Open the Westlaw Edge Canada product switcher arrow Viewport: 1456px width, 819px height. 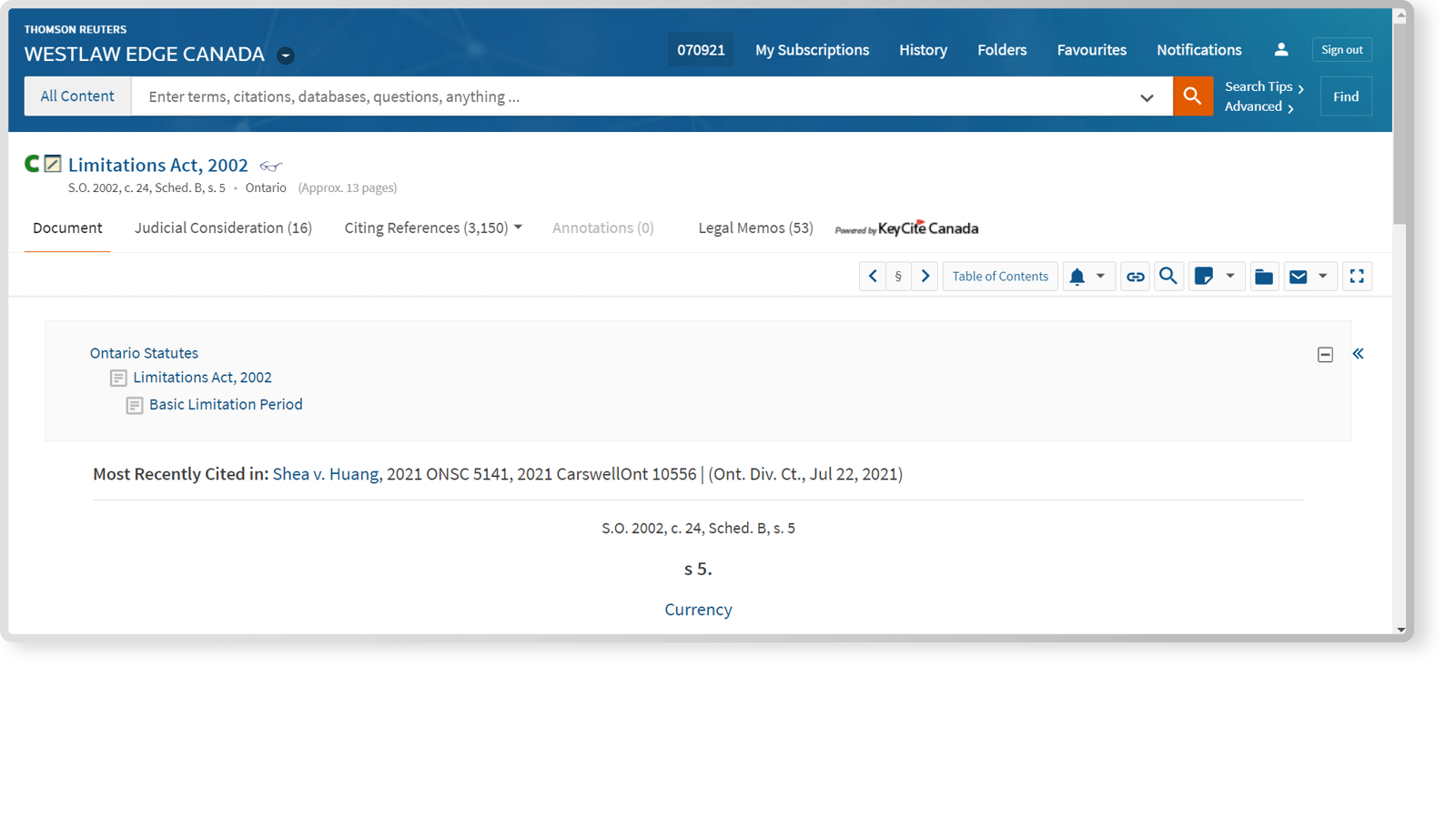coord(286,56)
